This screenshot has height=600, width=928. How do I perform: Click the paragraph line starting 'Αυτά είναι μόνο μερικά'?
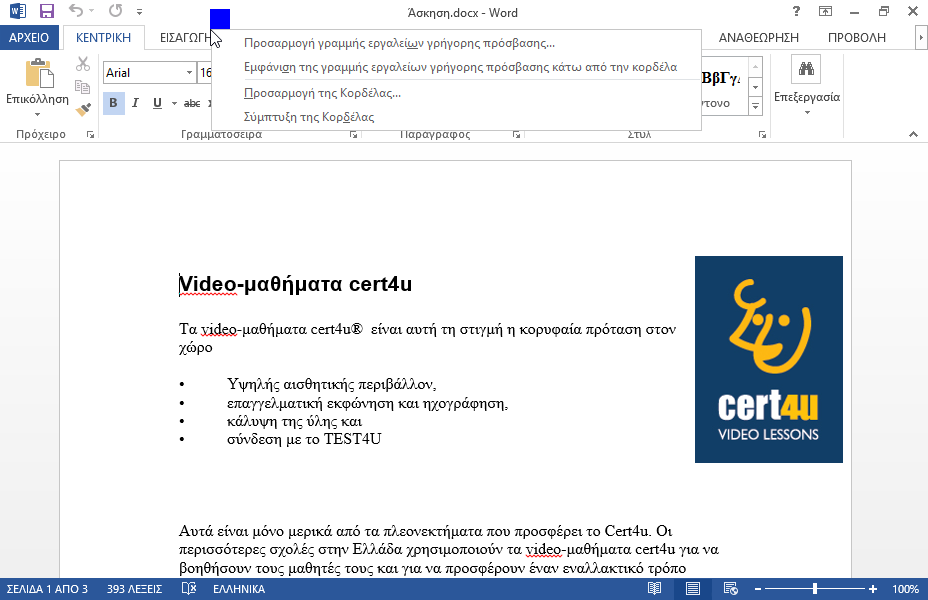(426, 531)
